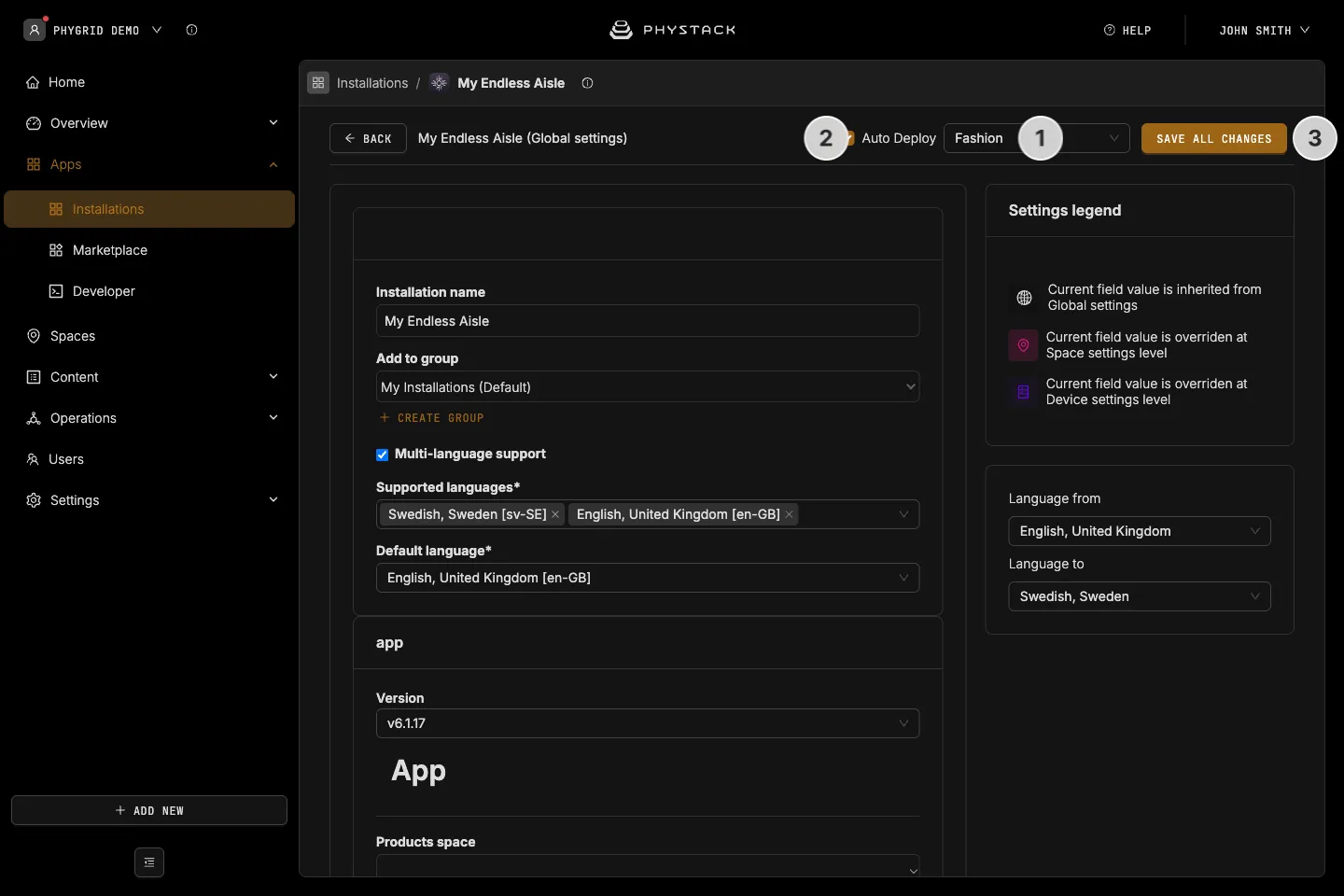Click Save All Changes
The width and height of the screenshot is (1344, 896).
coord(1213,138)
